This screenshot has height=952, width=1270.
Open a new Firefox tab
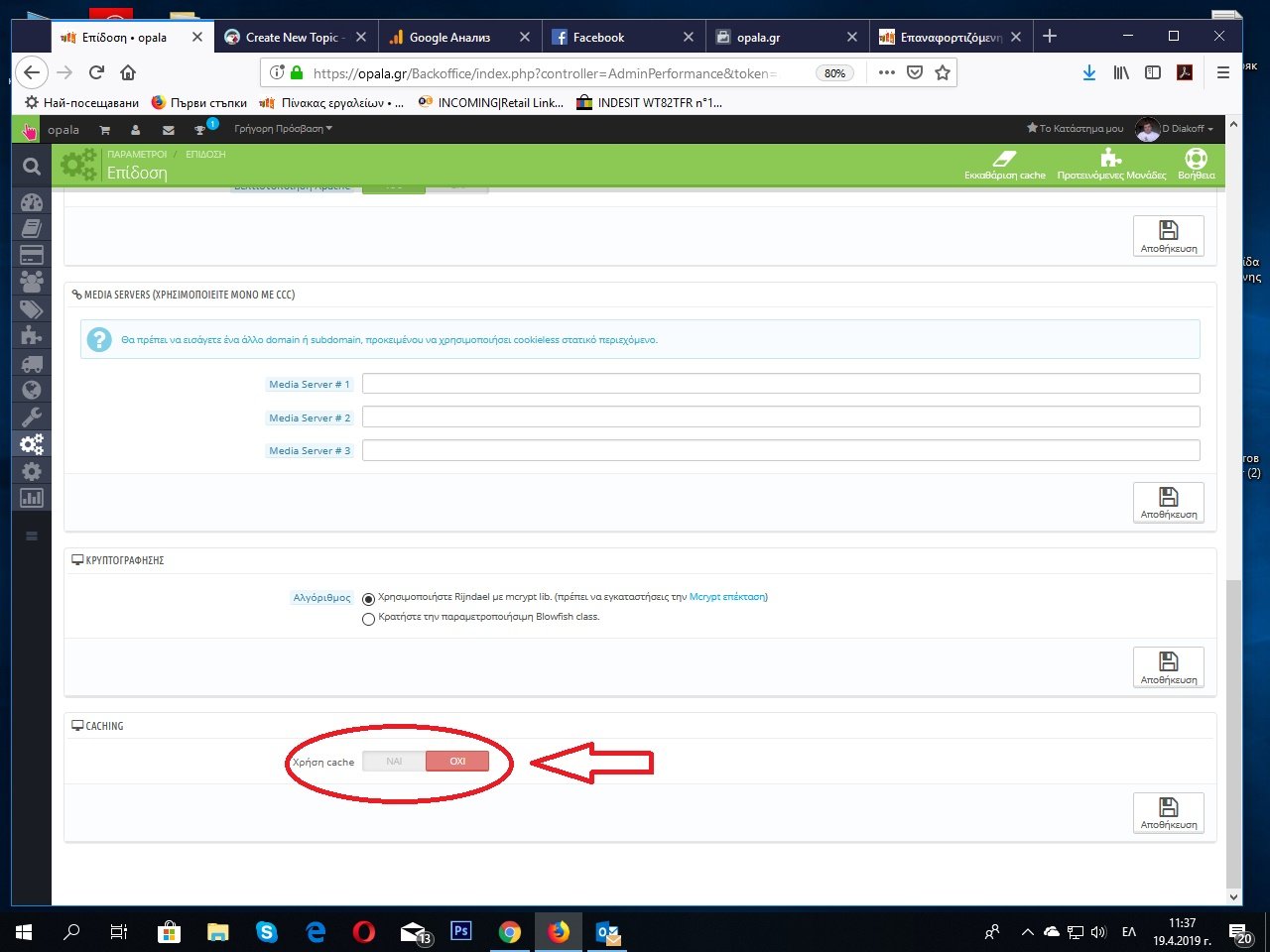pos(1050,37)
